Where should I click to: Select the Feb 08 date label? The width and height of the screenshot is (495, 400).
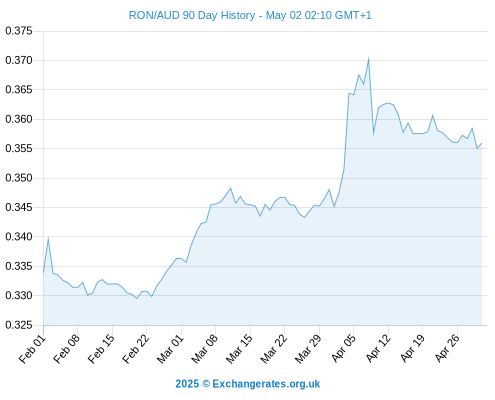click(x=67, y=349)
